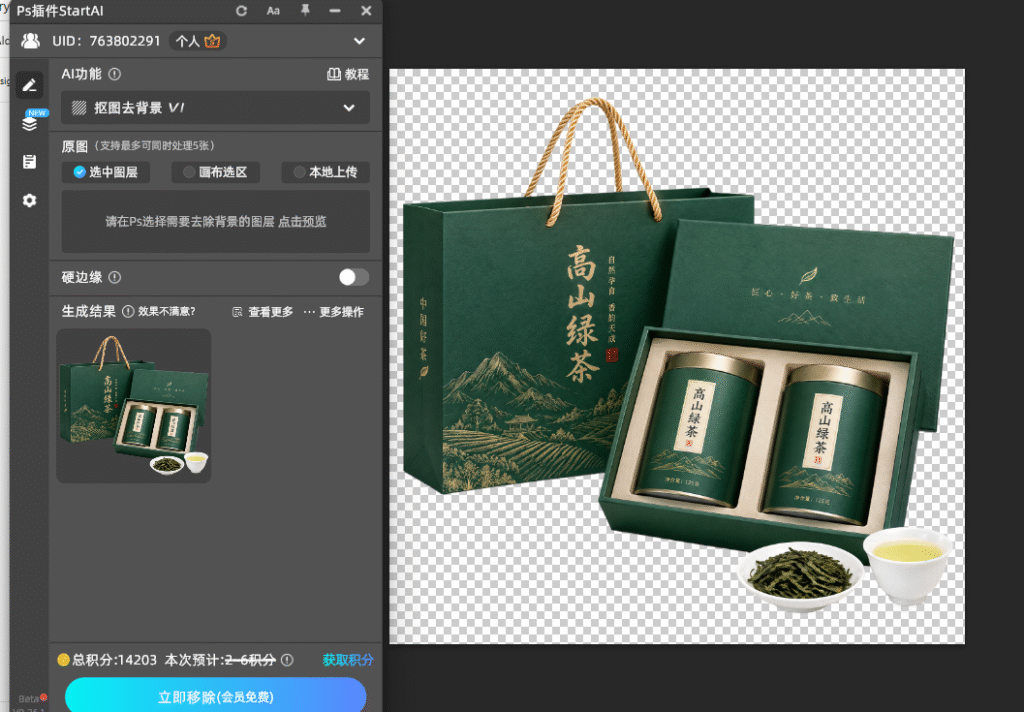Click the 效果不满意? link
The width and height of the screenshot is (1024, 712).
point(167,312)
